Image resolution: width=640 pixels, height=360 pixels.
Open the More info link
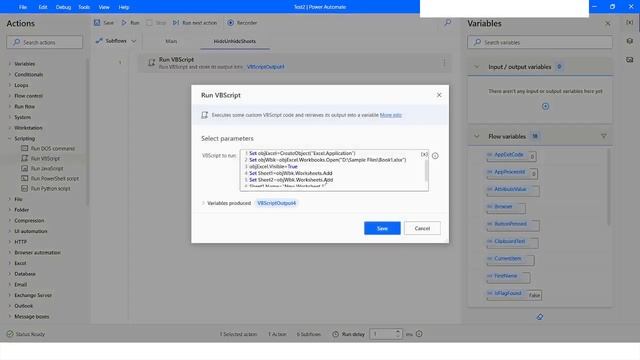(x=391, y=115)
